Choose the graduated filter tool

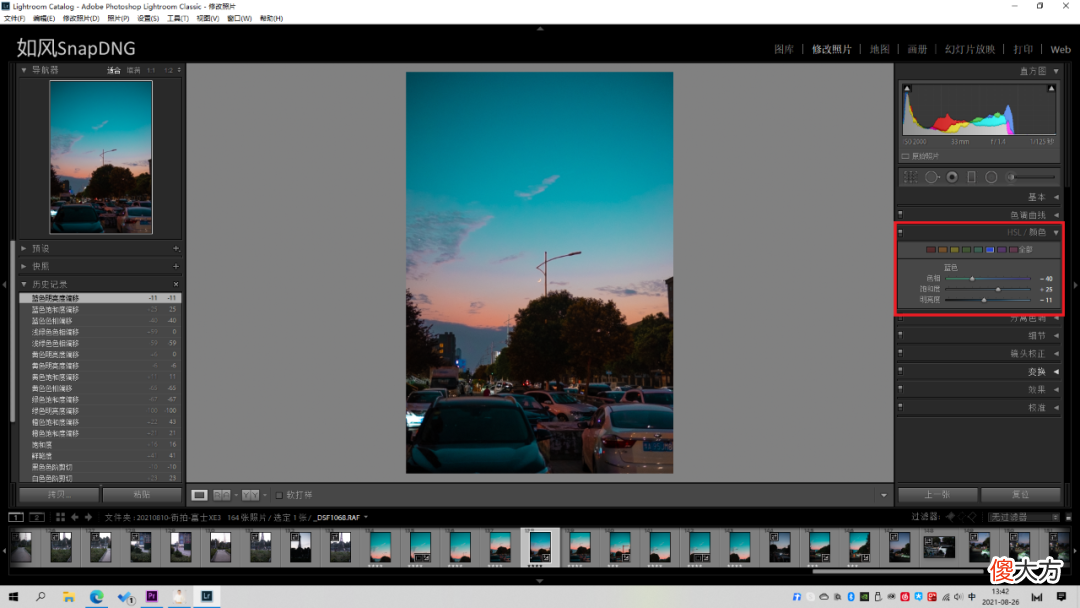[971, 177]
